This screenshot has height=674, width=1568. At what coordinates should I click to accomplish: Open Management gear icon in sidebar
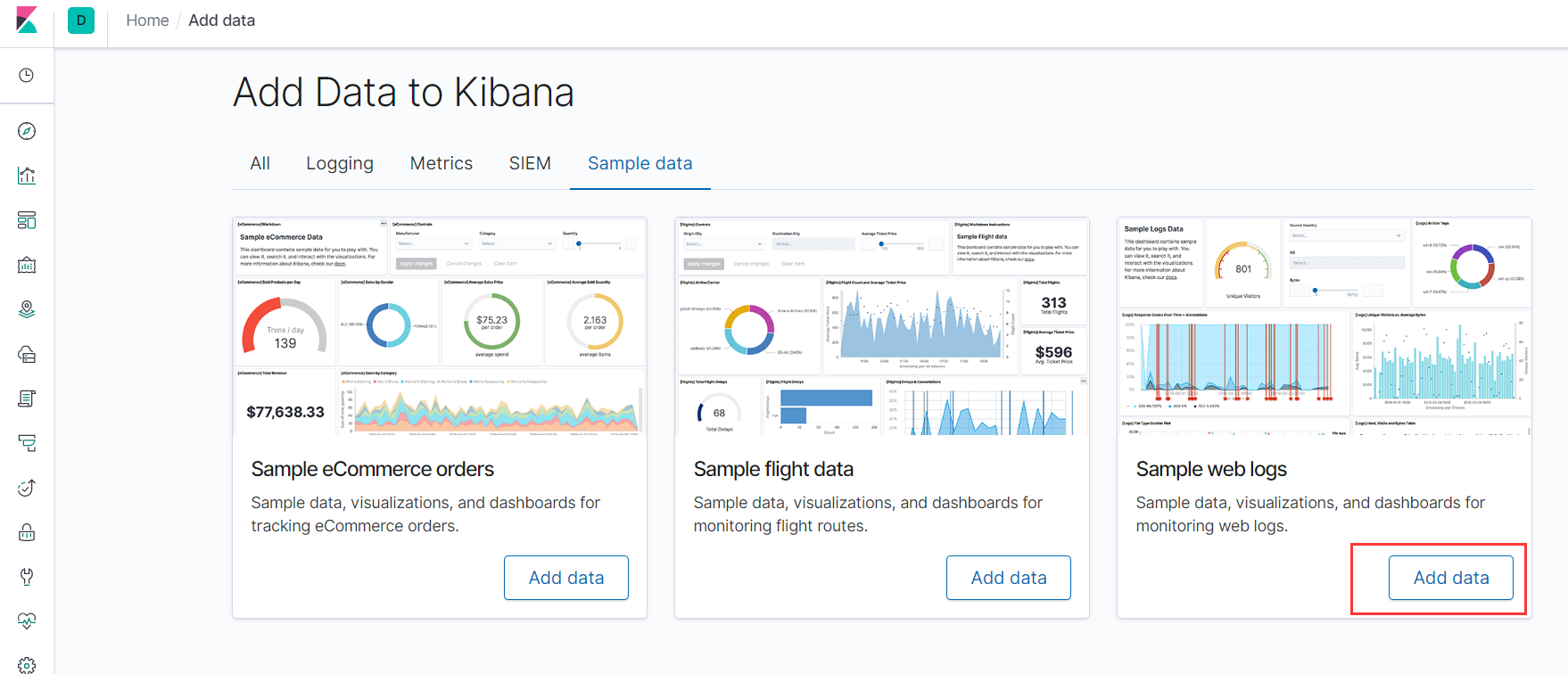(27, 665)
